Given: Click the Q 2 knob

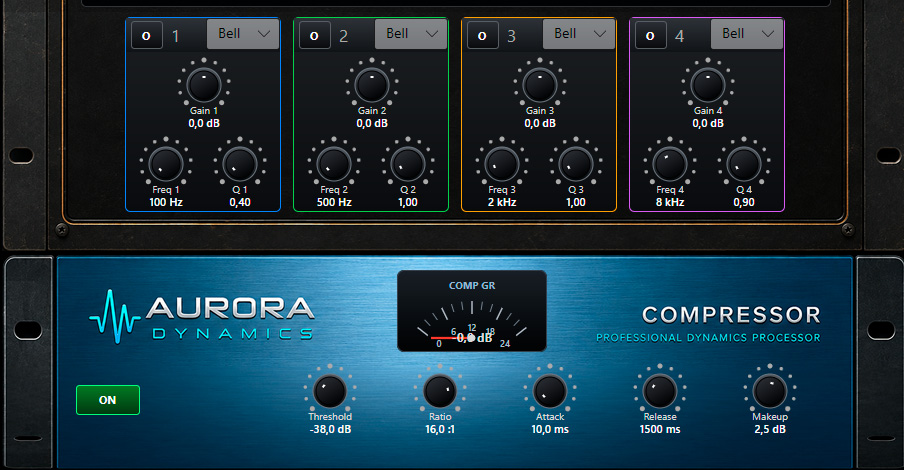Looking at the screenshot, I should [x=408, y=164].
